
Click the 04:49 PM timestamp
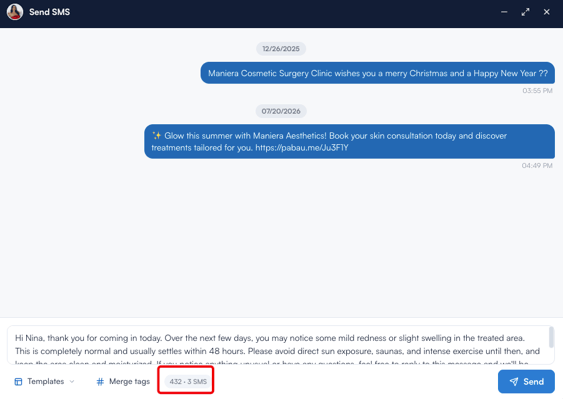(x=537, y=166)
